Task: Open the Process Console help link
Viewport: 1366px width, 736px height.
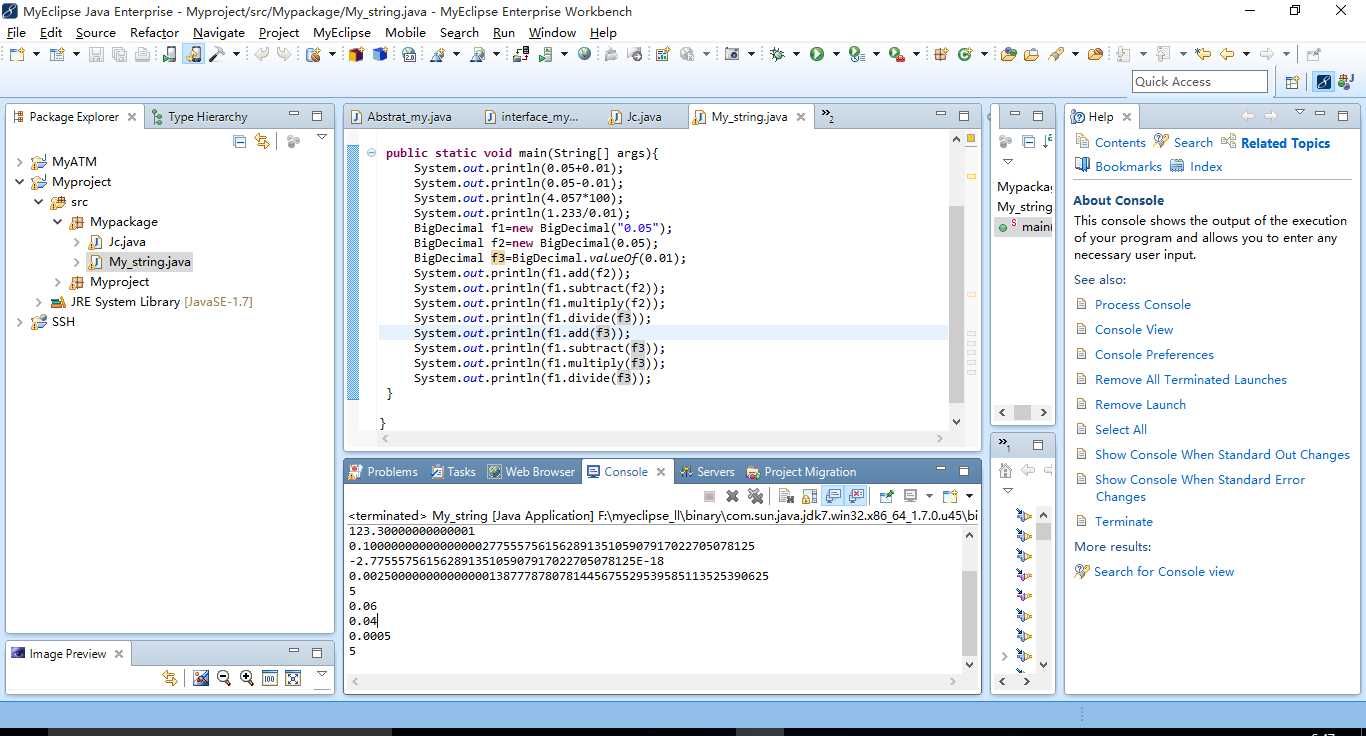Action: [x=1142, y=305]
